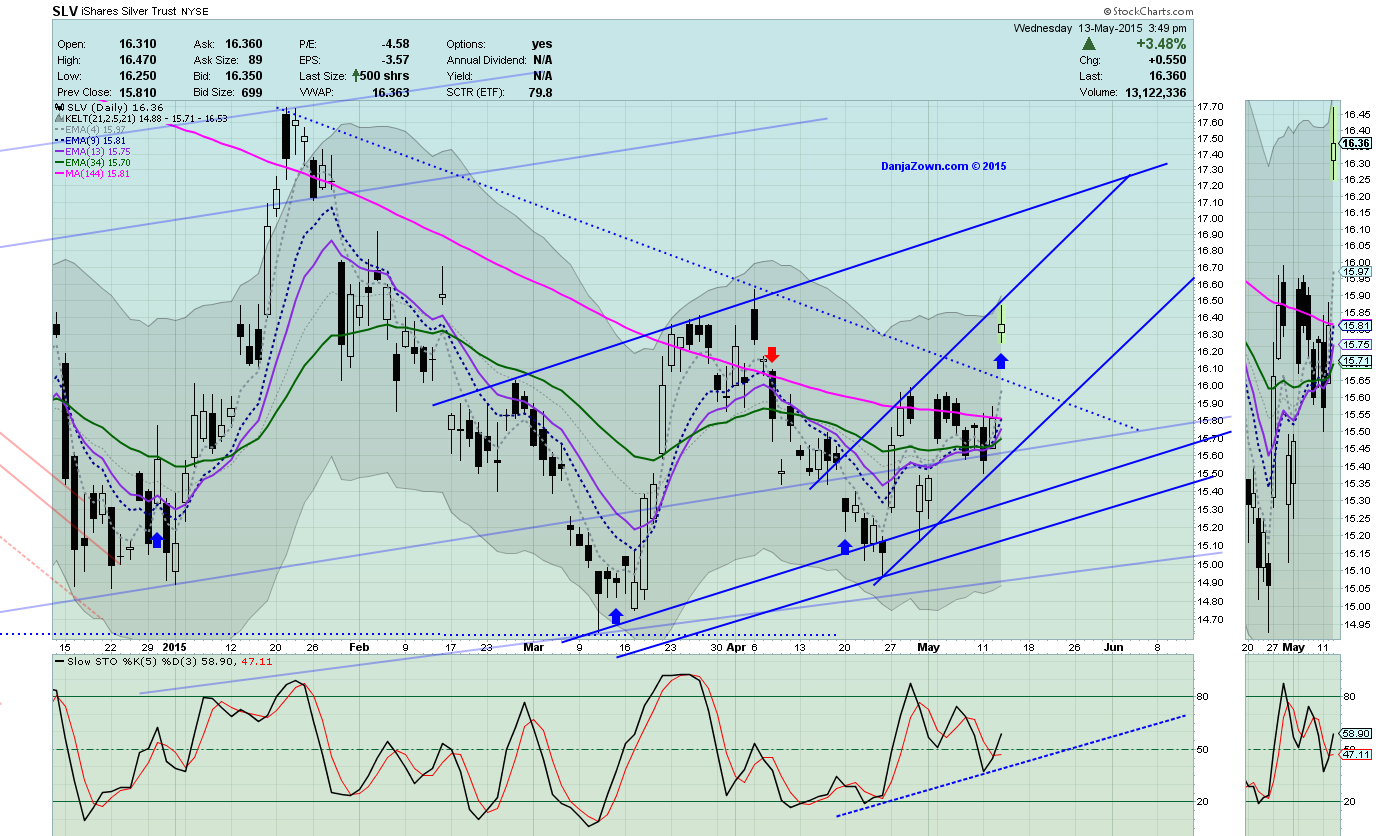The height and width of the screenshot is (836, 1390).
Task: Click the candlestick icon before SLV (Daily)
Action: 58,107
